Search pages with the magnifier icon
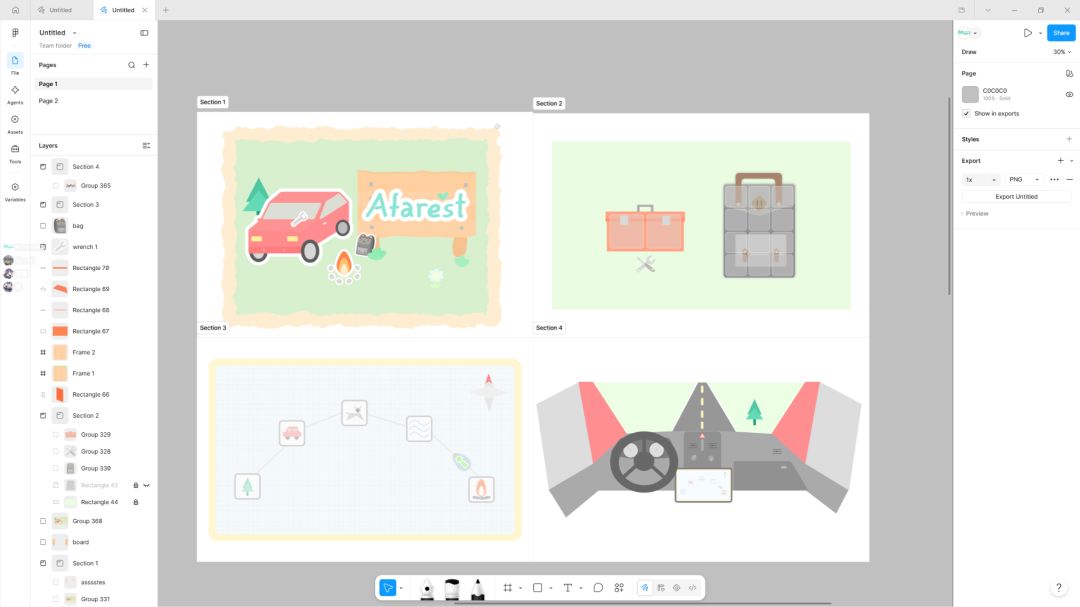Screen dimensions: 1080x607 coord(132,65)
